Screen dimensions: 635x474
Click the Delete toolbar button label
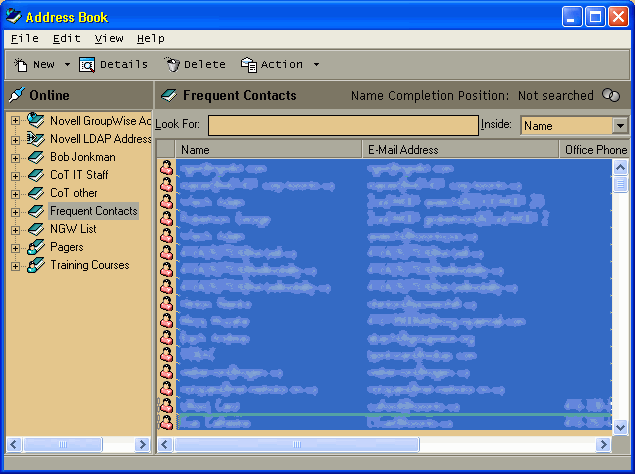pos(205,64)
